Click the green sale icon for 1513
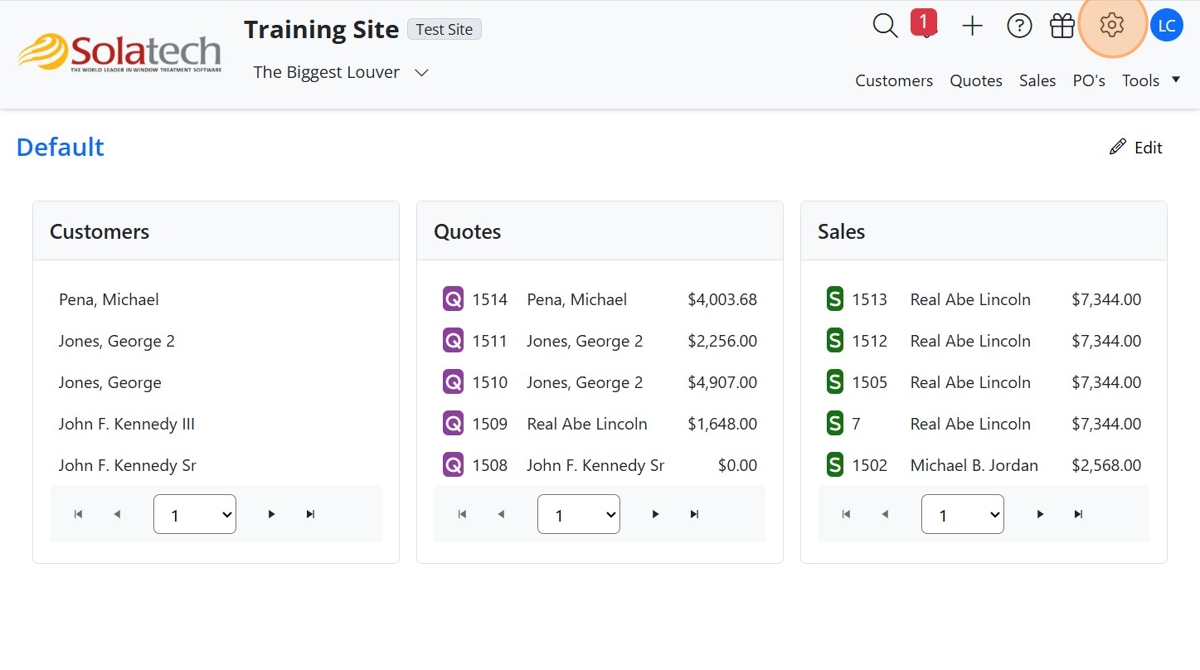Image resolution: width=1200 pixels, height=670 pixels. point(835,299)
